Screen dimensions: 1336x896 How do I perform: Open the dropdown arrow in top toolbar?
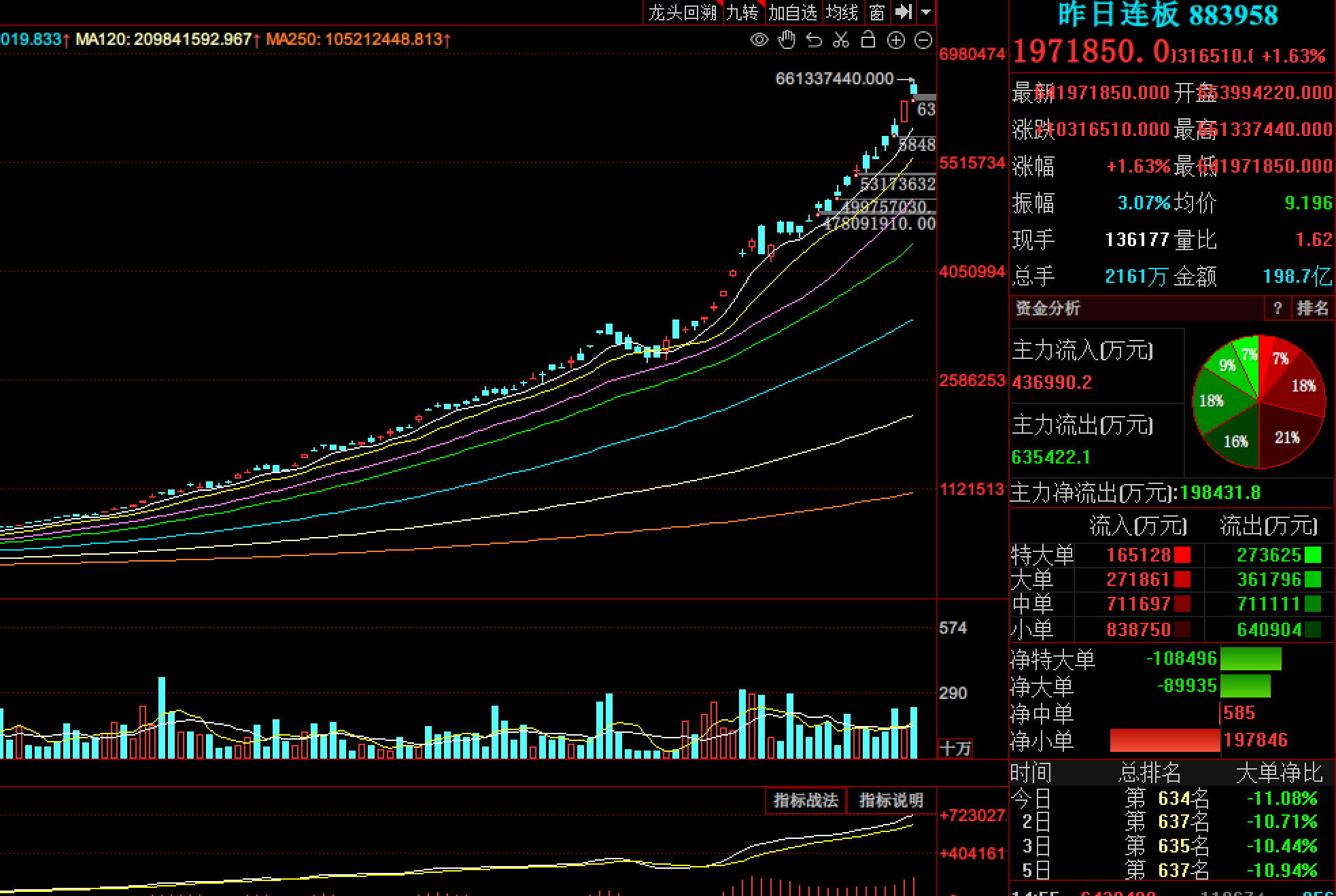tap(926, 12)
